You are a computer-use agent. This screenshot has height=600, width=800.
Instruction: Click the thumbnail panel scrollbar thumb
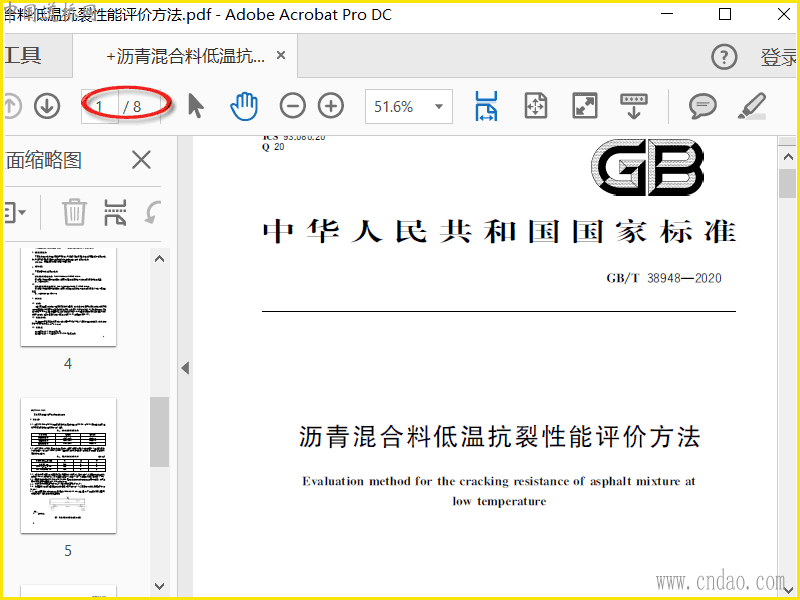click(x=160, y=432)
